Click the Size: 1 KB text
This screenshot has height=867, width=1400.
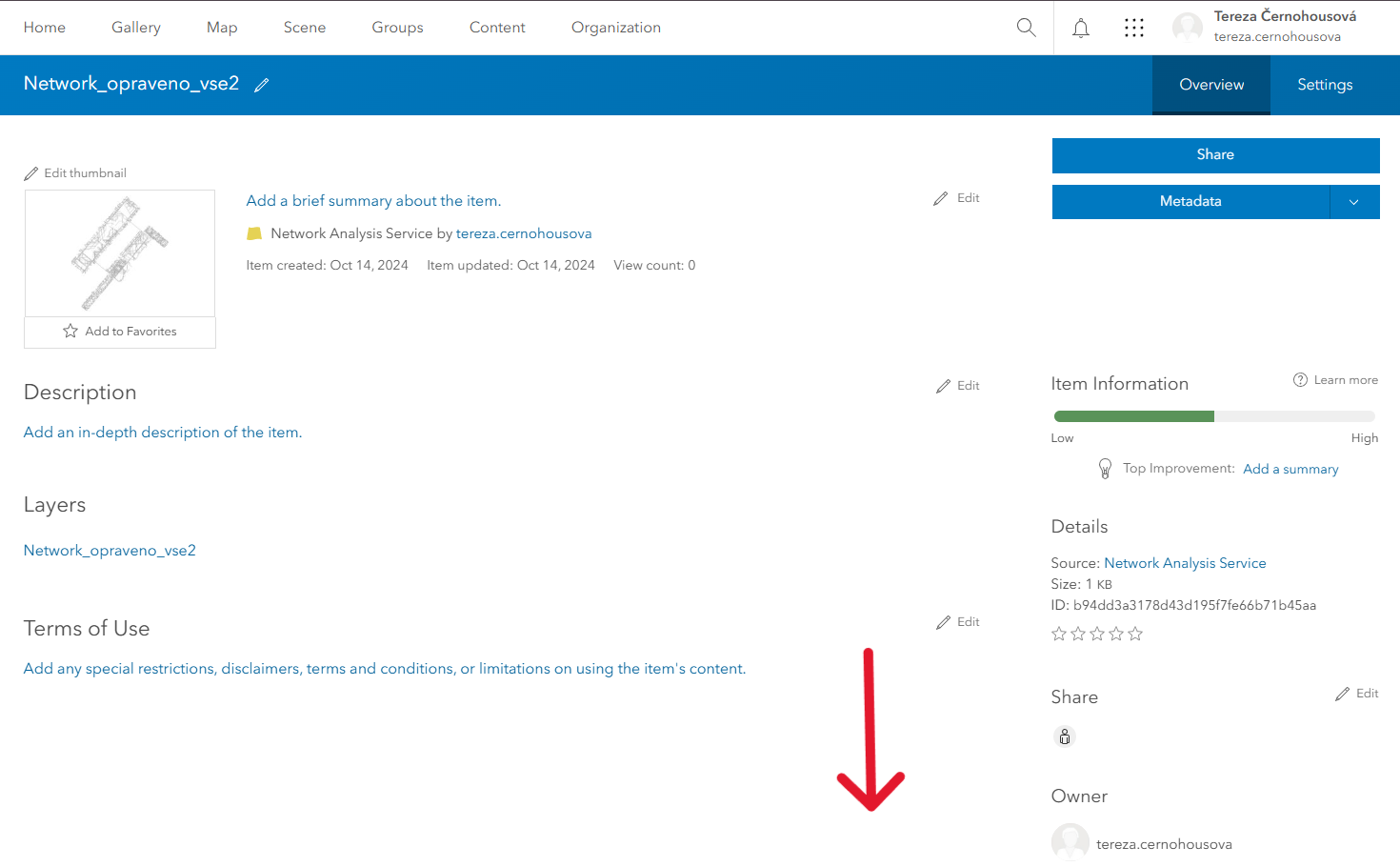point(1082,584)
